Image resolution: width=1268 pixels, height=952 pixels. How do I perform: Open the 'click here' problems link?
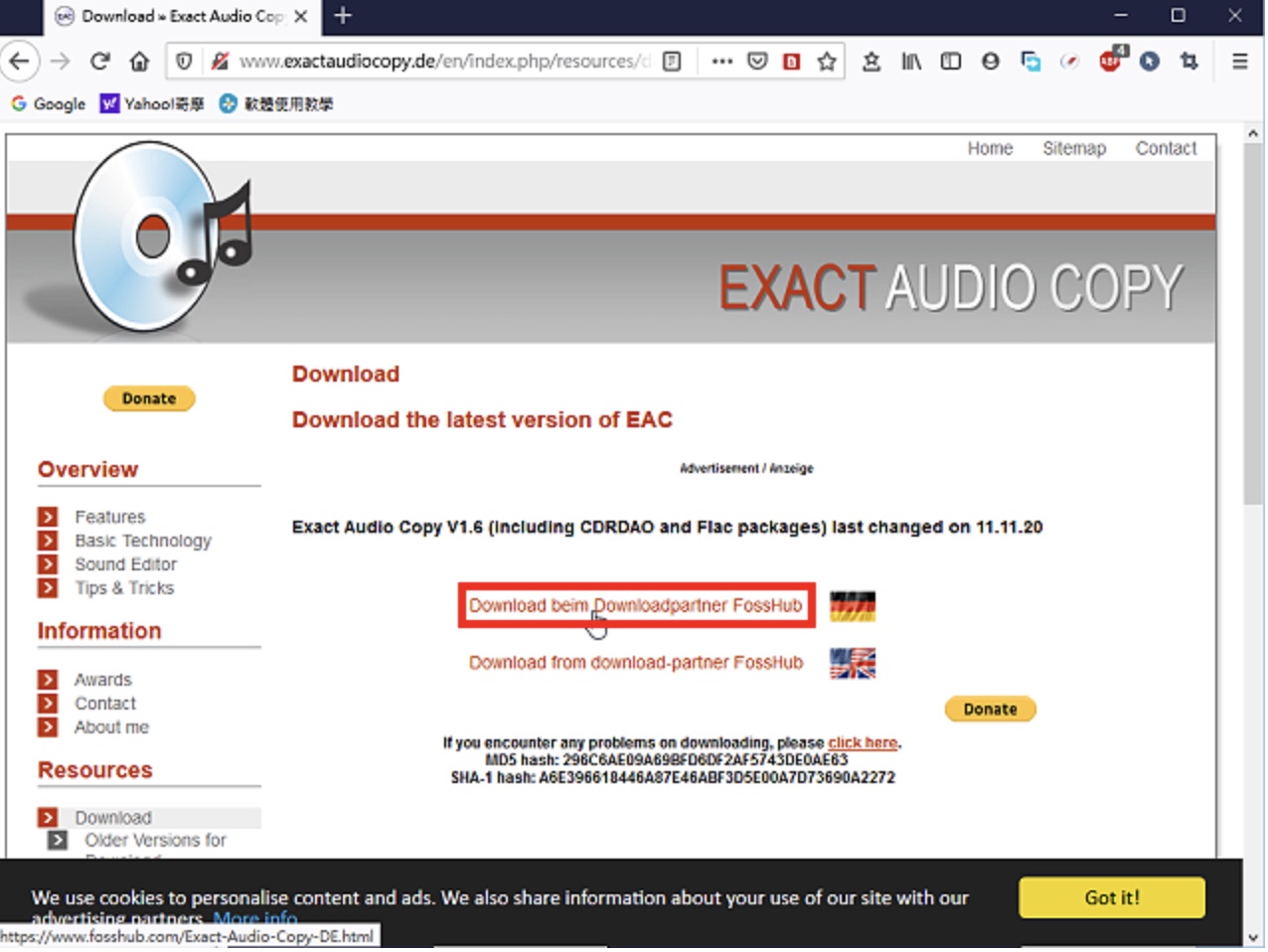(x=863, y=742)
